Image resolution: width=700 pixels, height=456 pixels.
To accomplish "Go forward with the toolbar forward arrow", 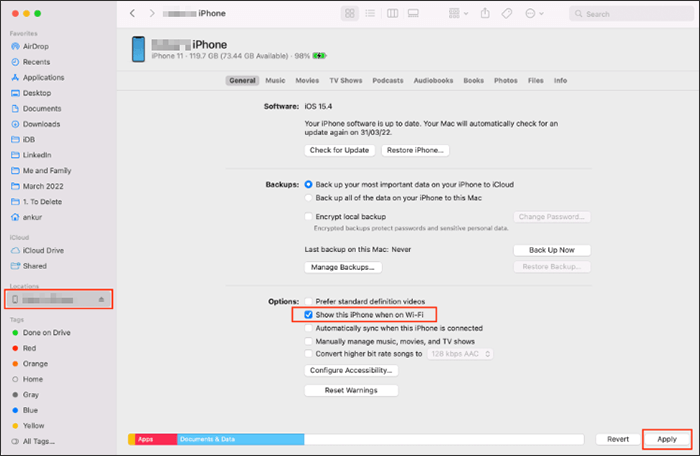I will click(x=152, y=13).
